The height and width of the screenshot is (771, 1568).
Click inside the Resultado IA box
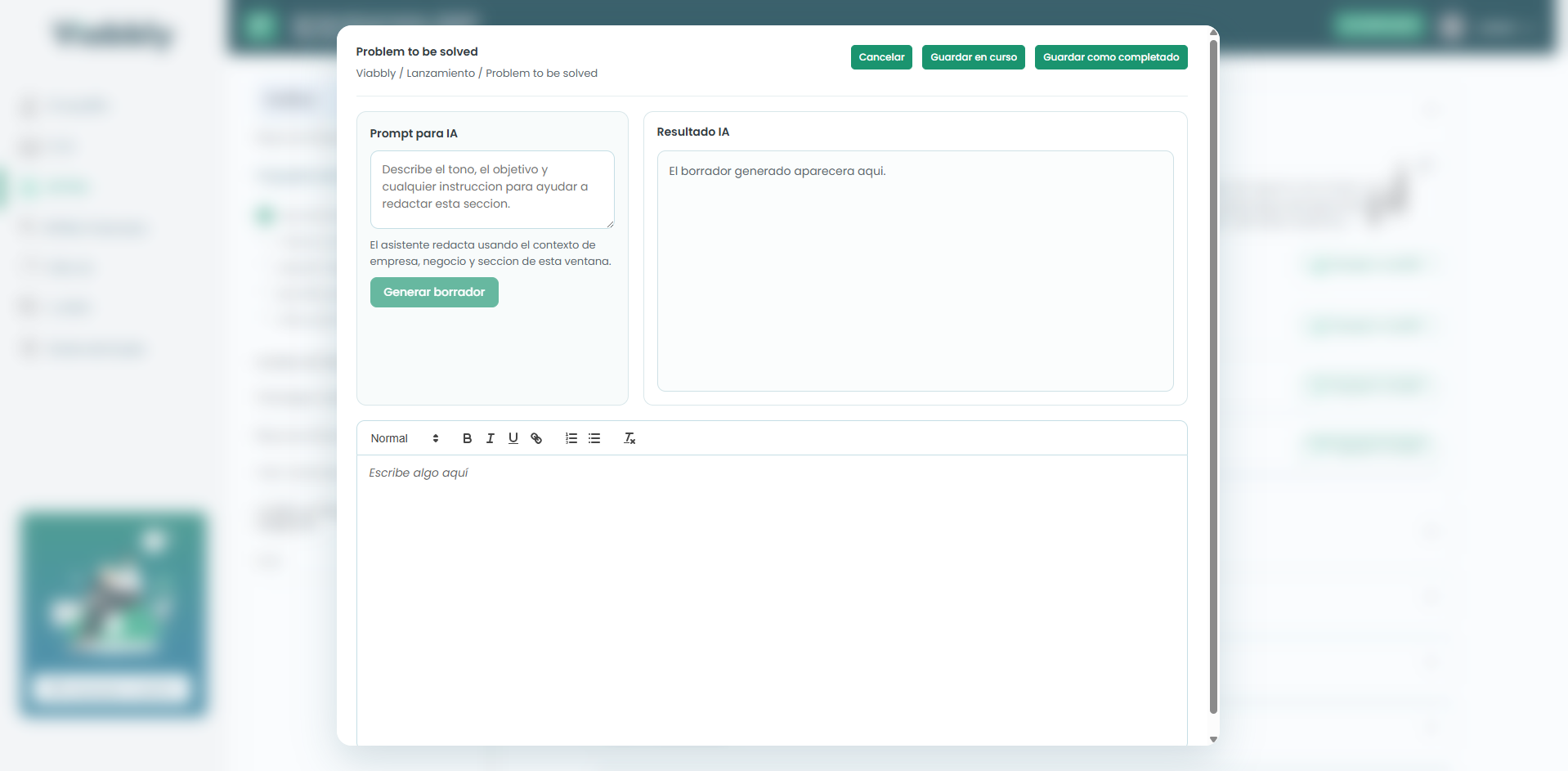click(915, 270)
